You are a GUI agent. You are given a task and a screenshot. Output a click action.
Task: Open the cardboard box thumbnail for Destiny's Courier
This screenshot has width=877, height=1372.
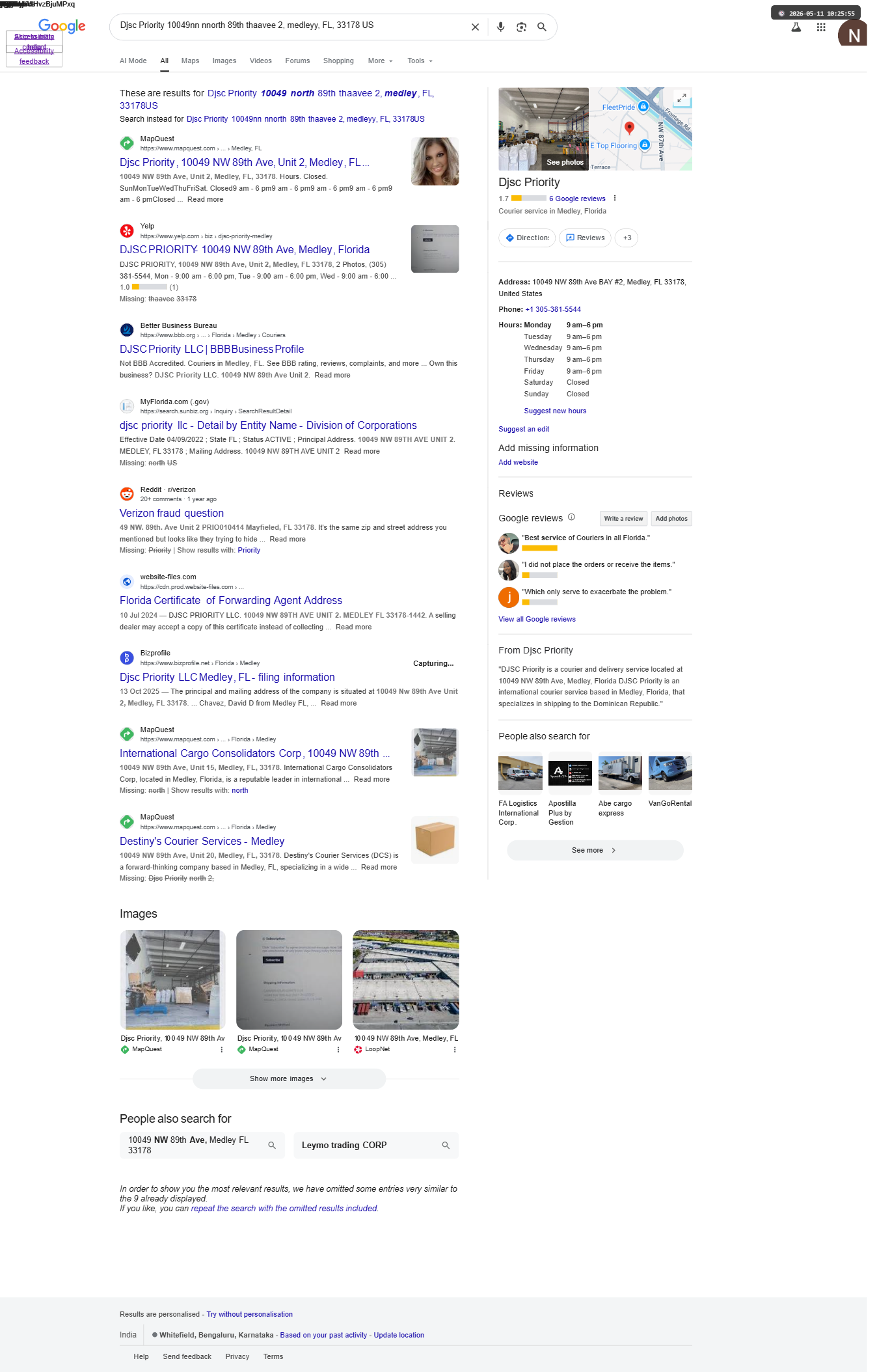[435, 840]
